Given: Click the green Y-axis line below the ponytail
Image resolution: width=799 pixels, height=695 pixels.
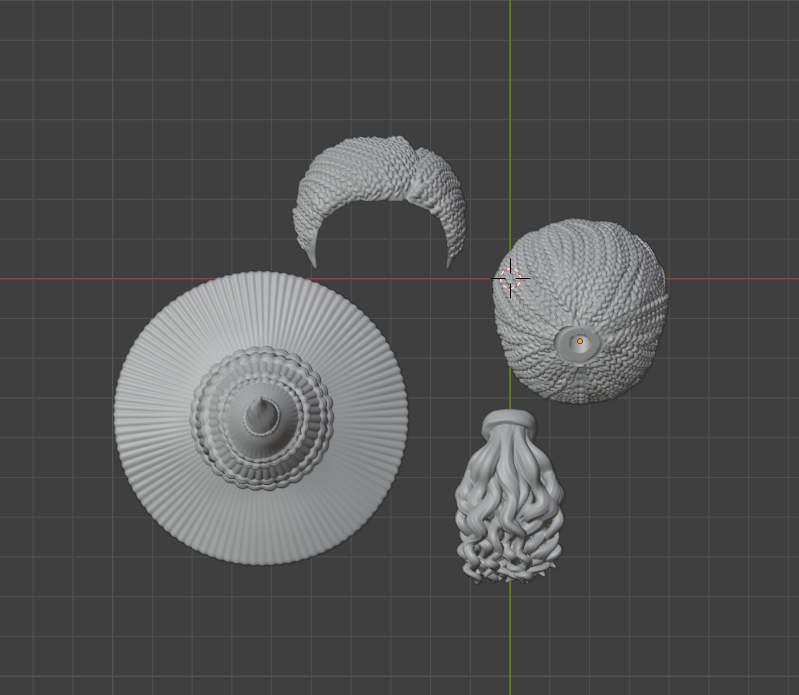Looking at the screenshot, I should pos(510,640).
